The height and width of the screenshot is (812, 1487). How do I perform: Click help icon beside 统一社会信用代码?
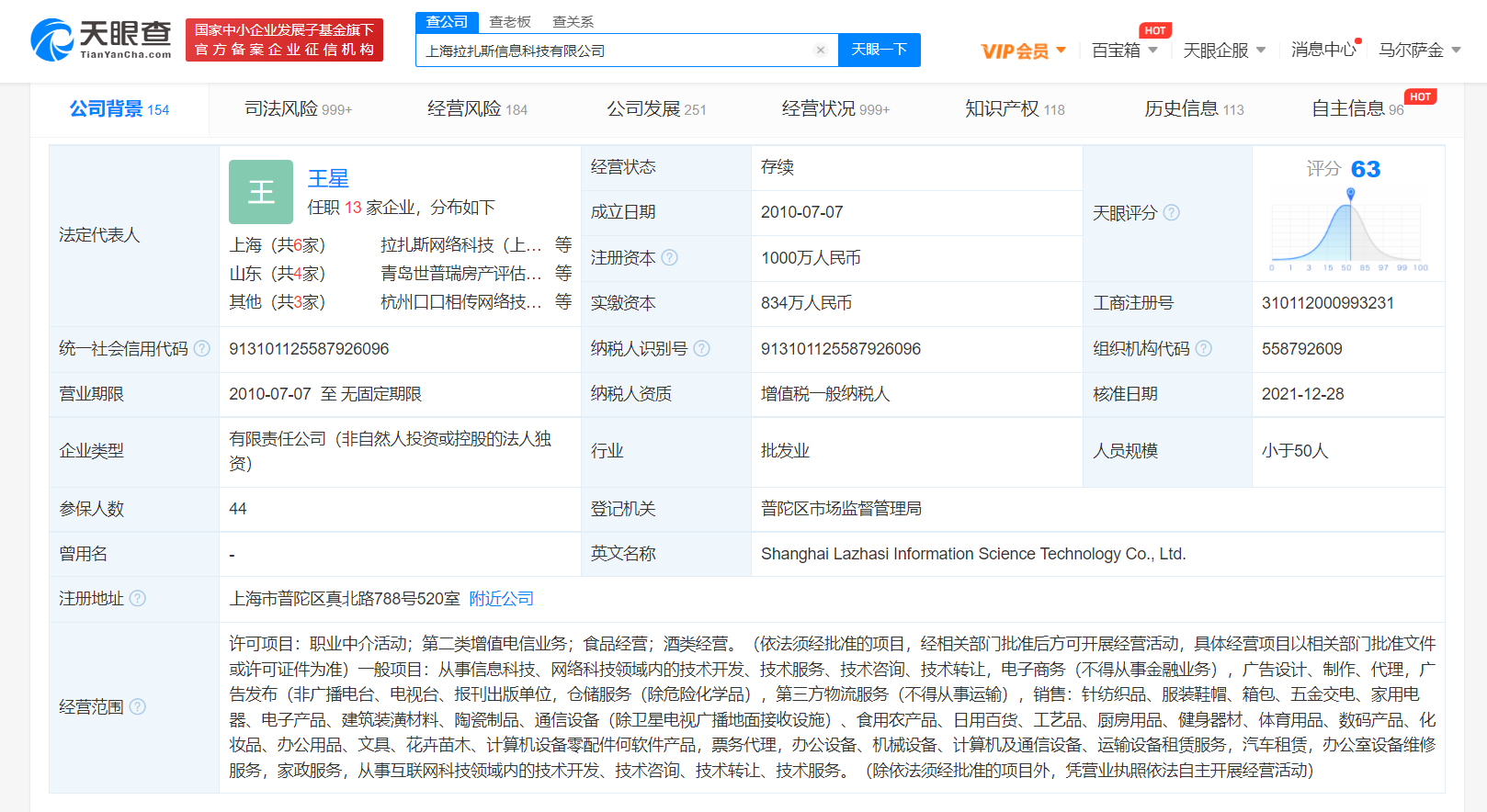tap(202, 349)
